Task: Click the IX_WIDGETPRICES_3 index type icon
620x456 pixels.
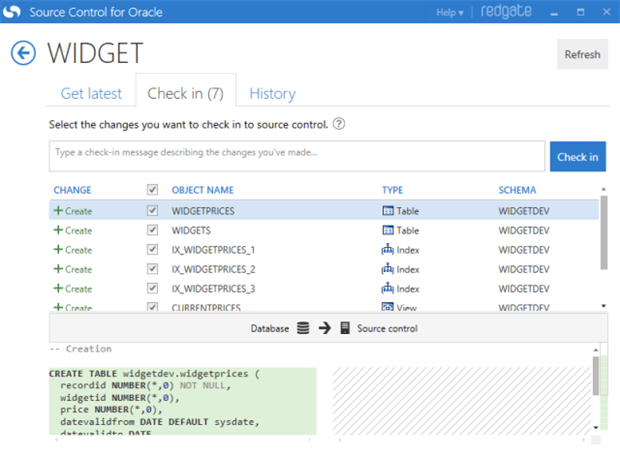Action: 388,288
